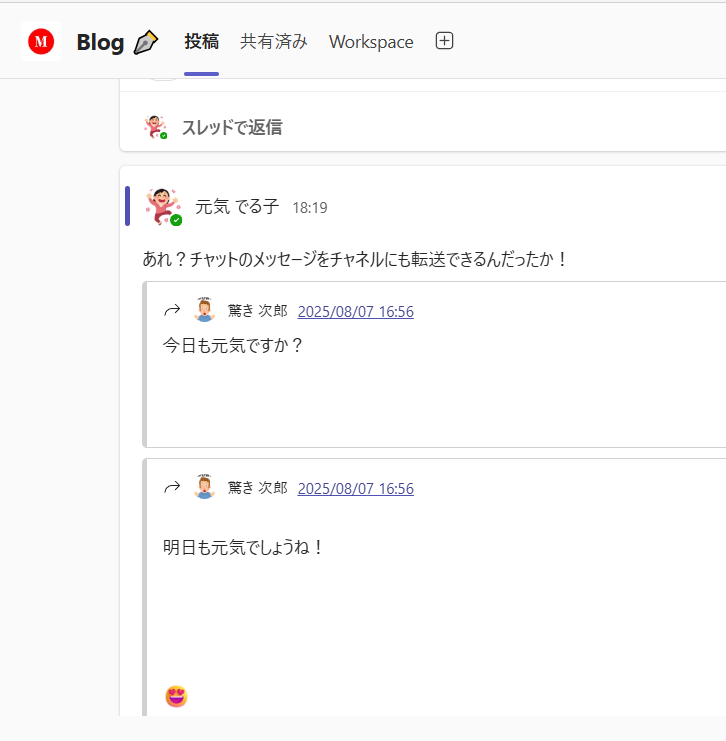Screen dimensions: 726x741
Task: Open second 2025/08/07 16:56 timestamp link
Action: (x=355, y=489)
